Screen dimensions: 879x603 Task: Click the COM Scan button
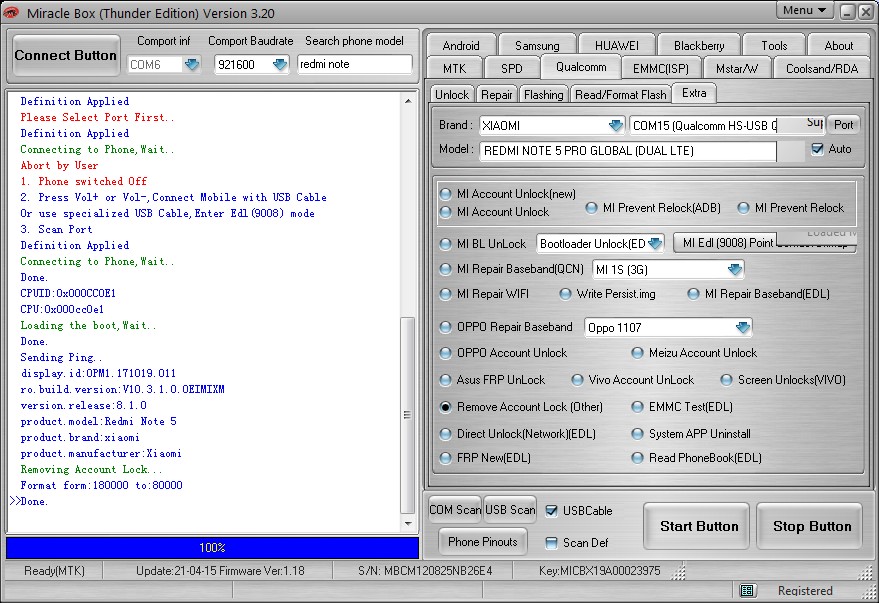coord(455,509)
